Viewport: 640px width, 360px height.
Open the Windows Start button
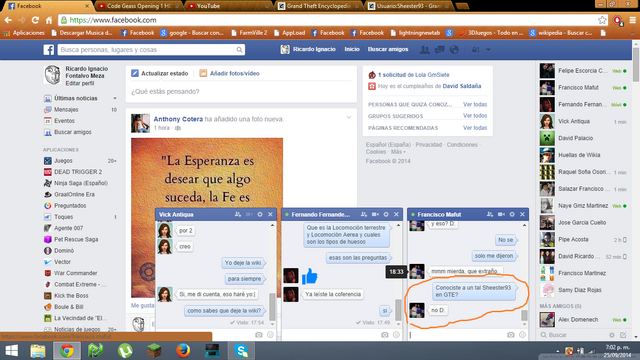[x=11, y=351]
